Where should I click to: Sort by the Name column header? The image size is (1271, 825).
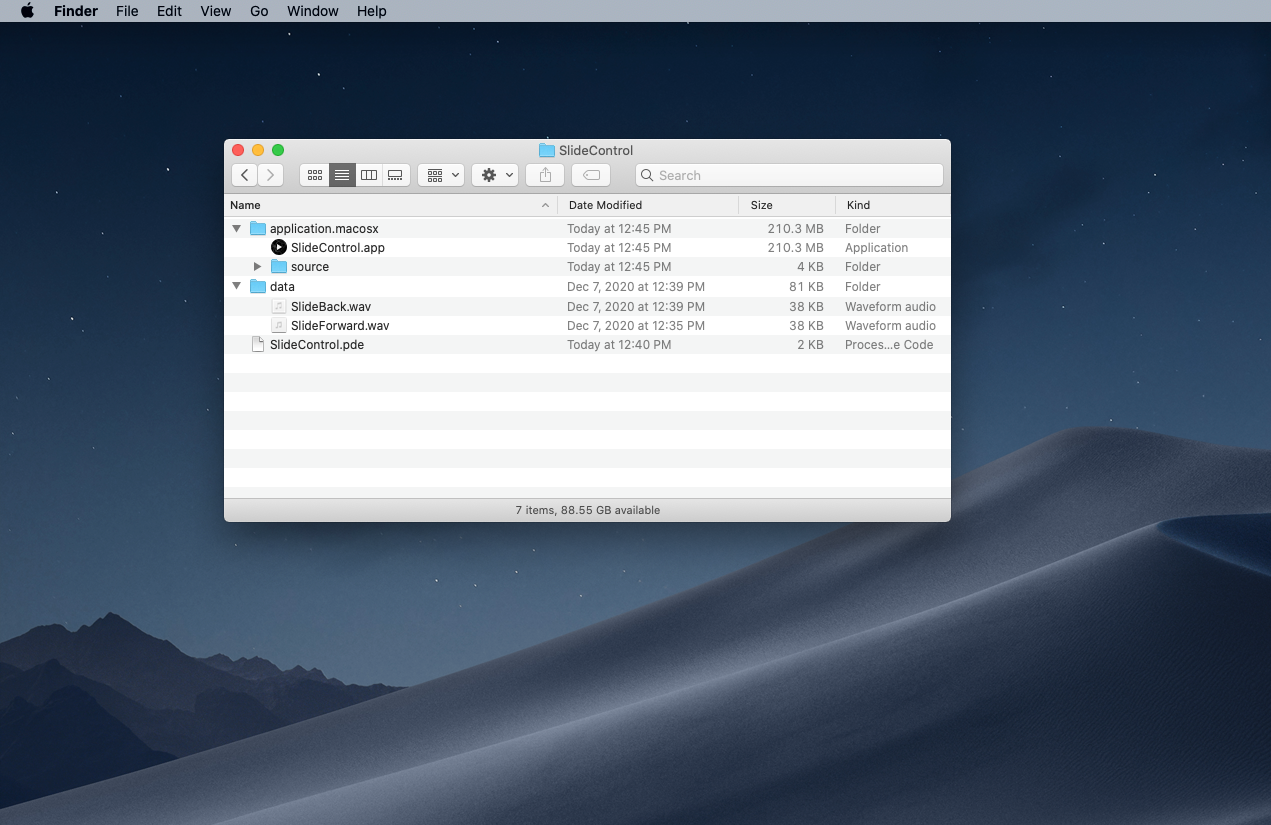(x=391, y=205)
